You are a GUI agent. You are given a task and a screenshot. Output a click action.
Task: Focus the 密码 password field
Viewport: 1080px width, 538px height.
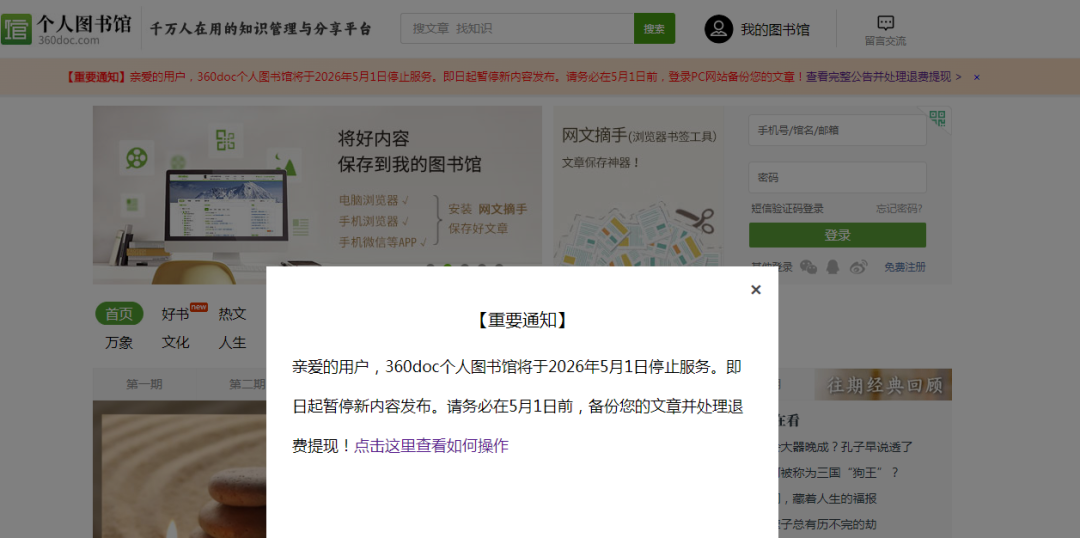[836, 177]
